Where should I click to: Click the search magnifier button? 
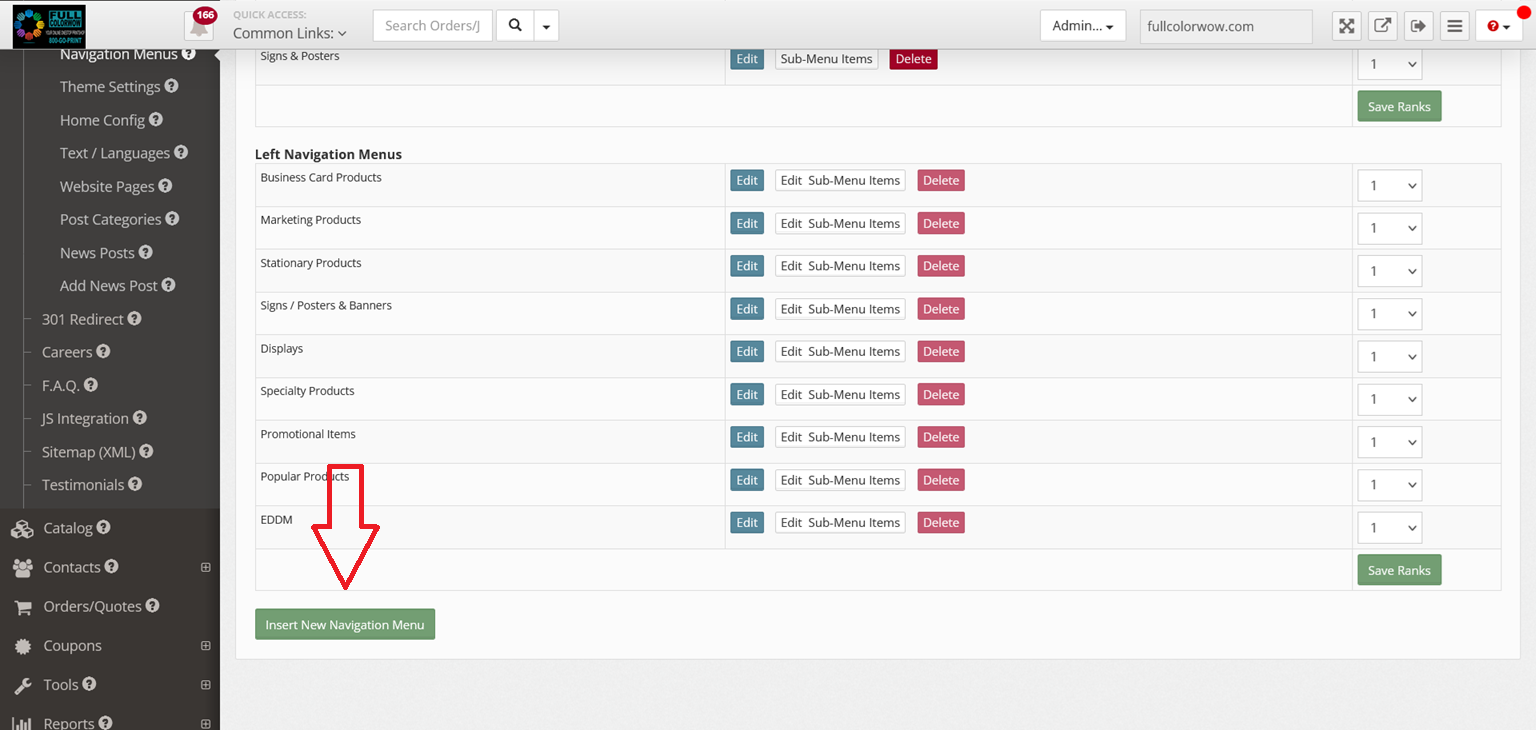(x=515, y=26)
